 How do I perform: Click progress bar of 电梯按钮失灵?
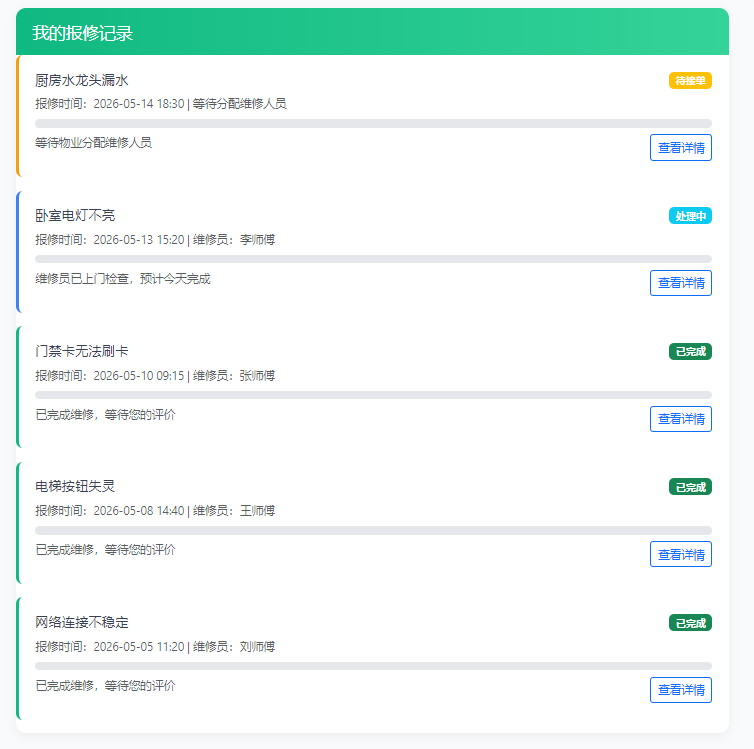(373, 531)
